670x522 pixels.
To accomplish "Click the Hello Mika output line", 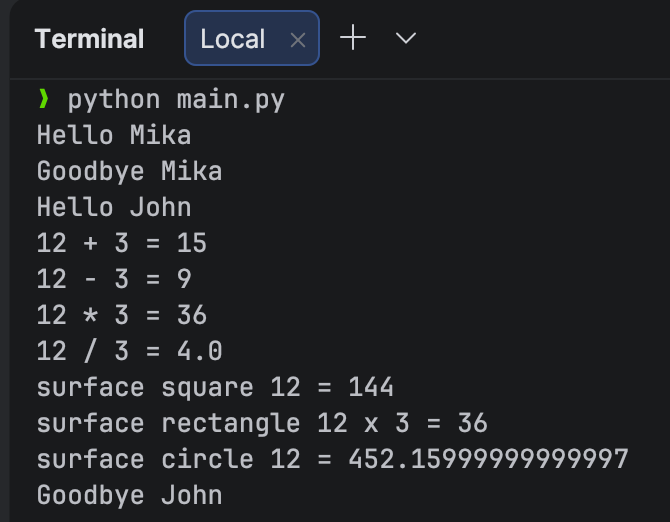I will [113, 135].
